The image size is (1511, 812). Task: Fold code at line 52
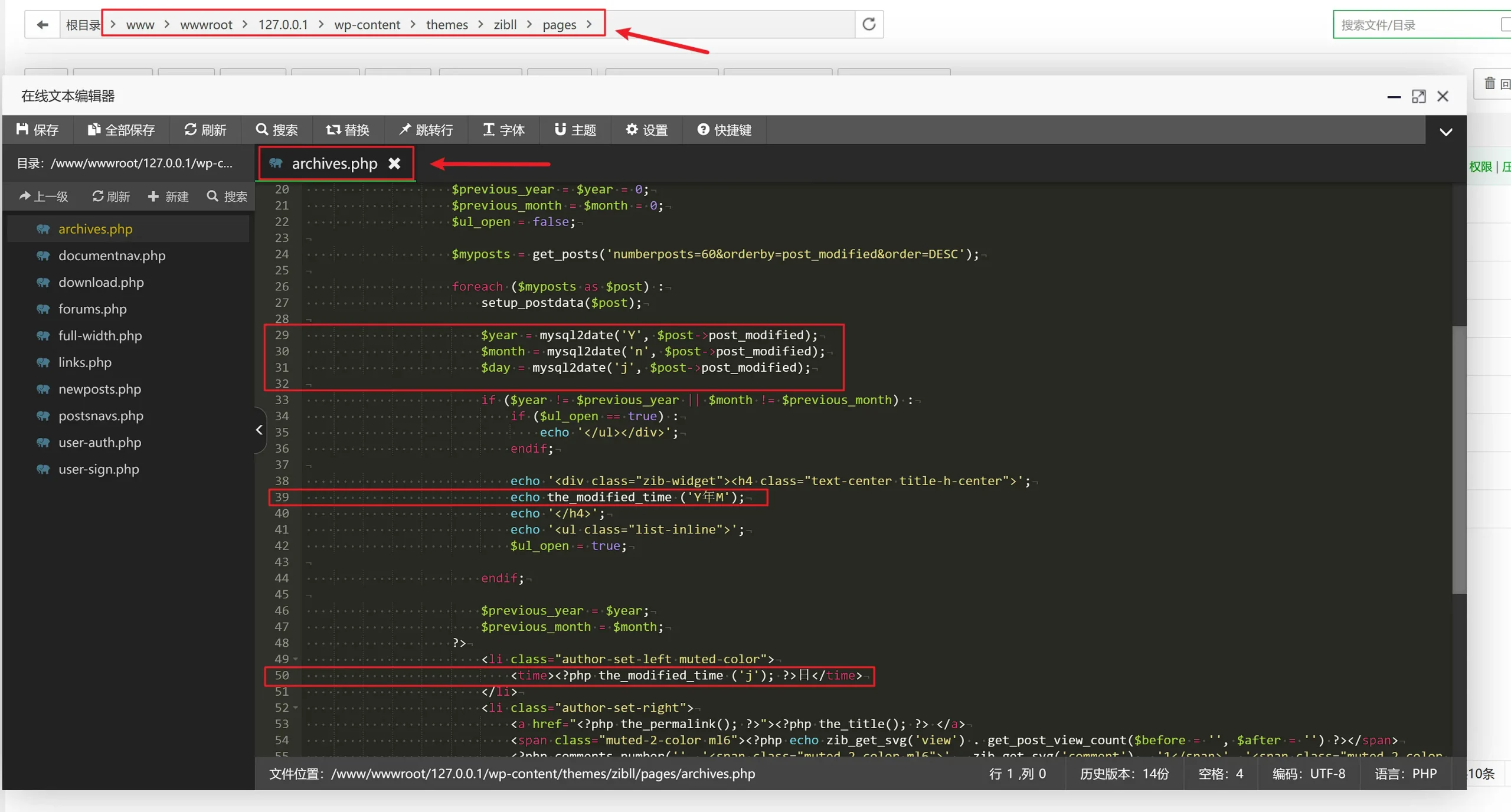[x=295, y=708]
